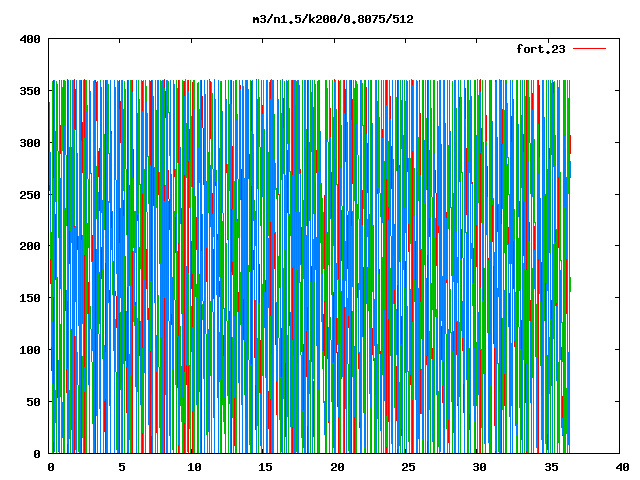Click y-axis label 400
This screenshot has height=480, width=640.
coord(30,39)
